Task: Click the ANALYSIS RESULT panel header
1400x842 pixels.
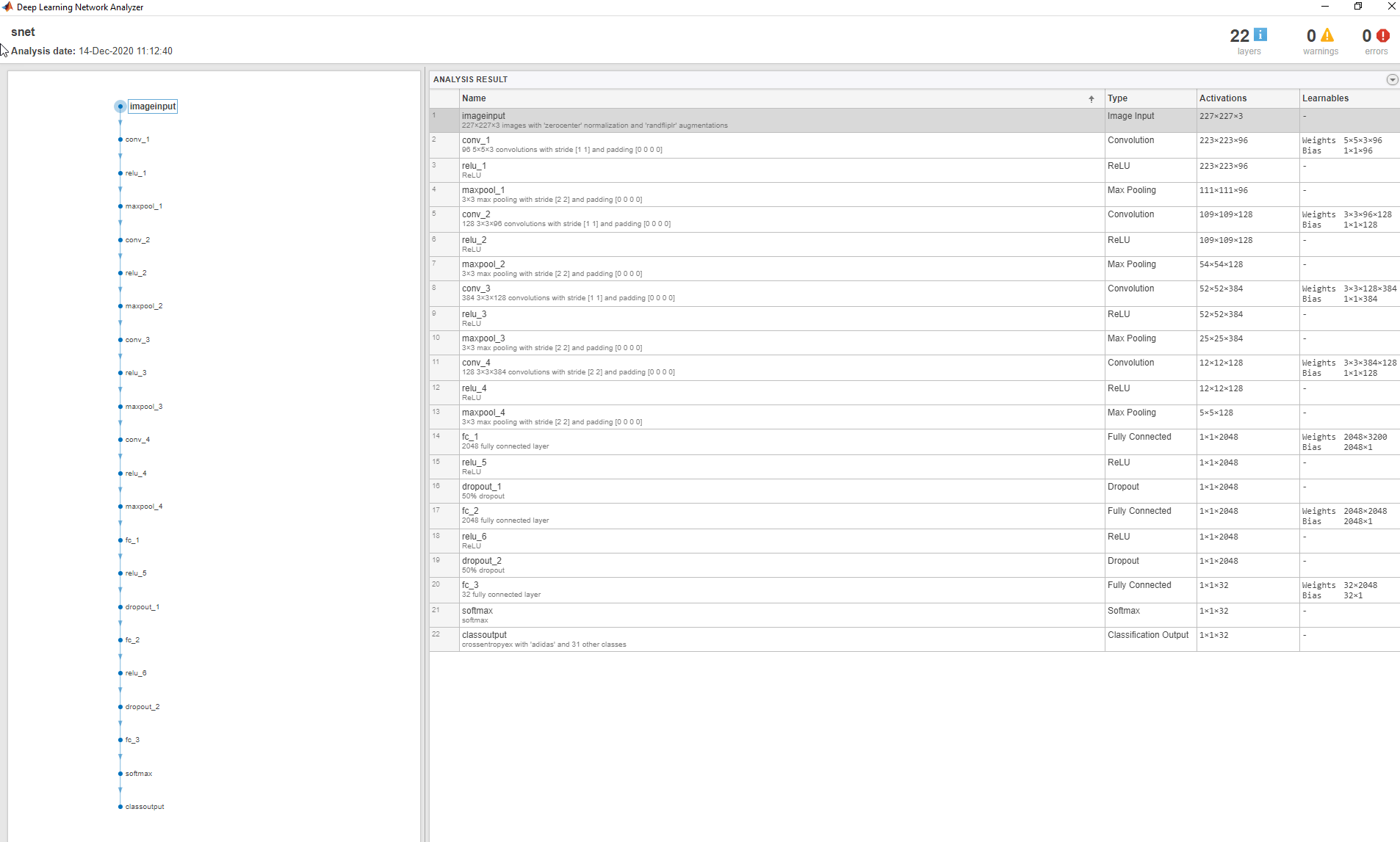Action: (470, 79)
